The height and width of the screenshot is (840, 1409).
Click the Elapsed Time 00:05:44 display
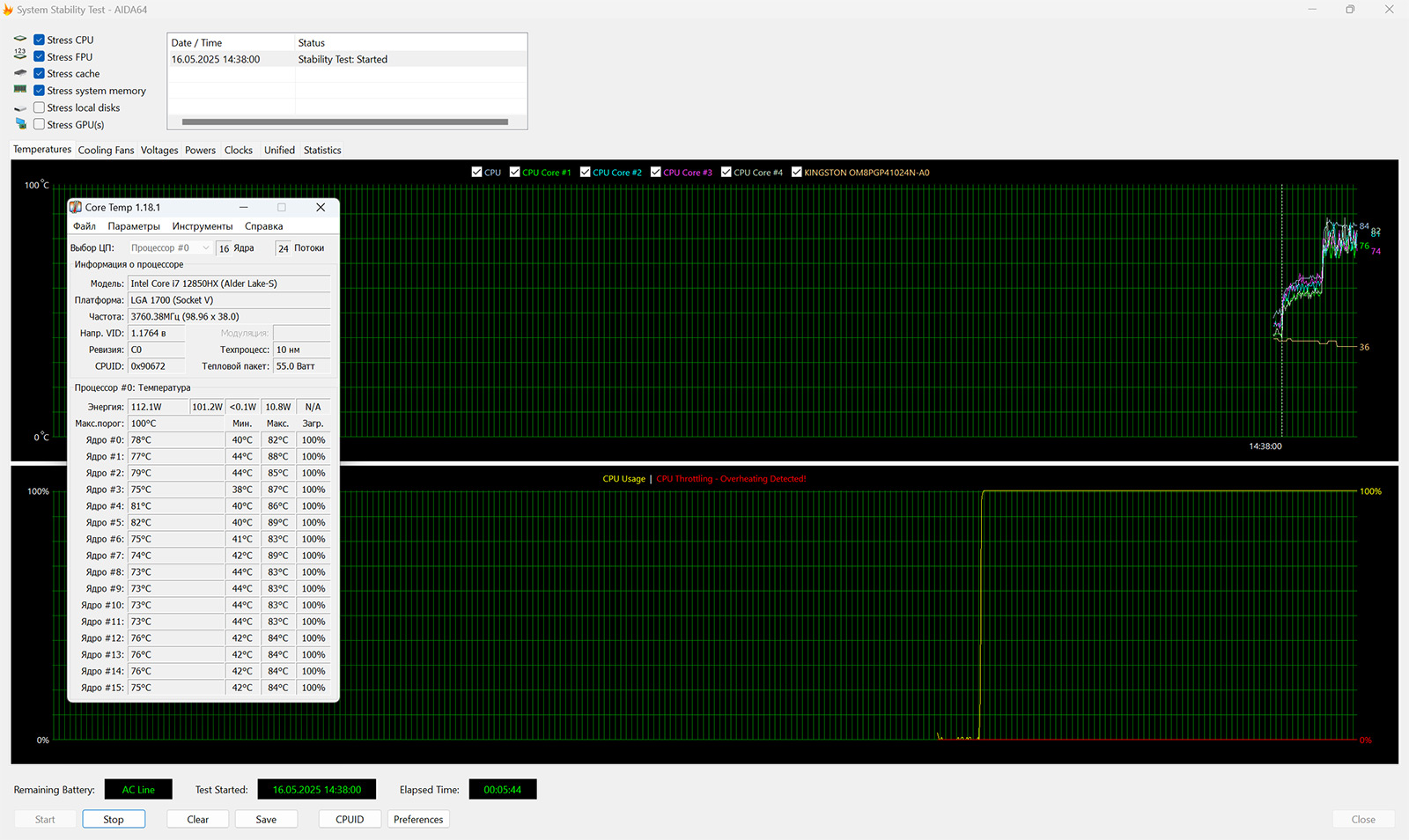(x=502, y=790)
